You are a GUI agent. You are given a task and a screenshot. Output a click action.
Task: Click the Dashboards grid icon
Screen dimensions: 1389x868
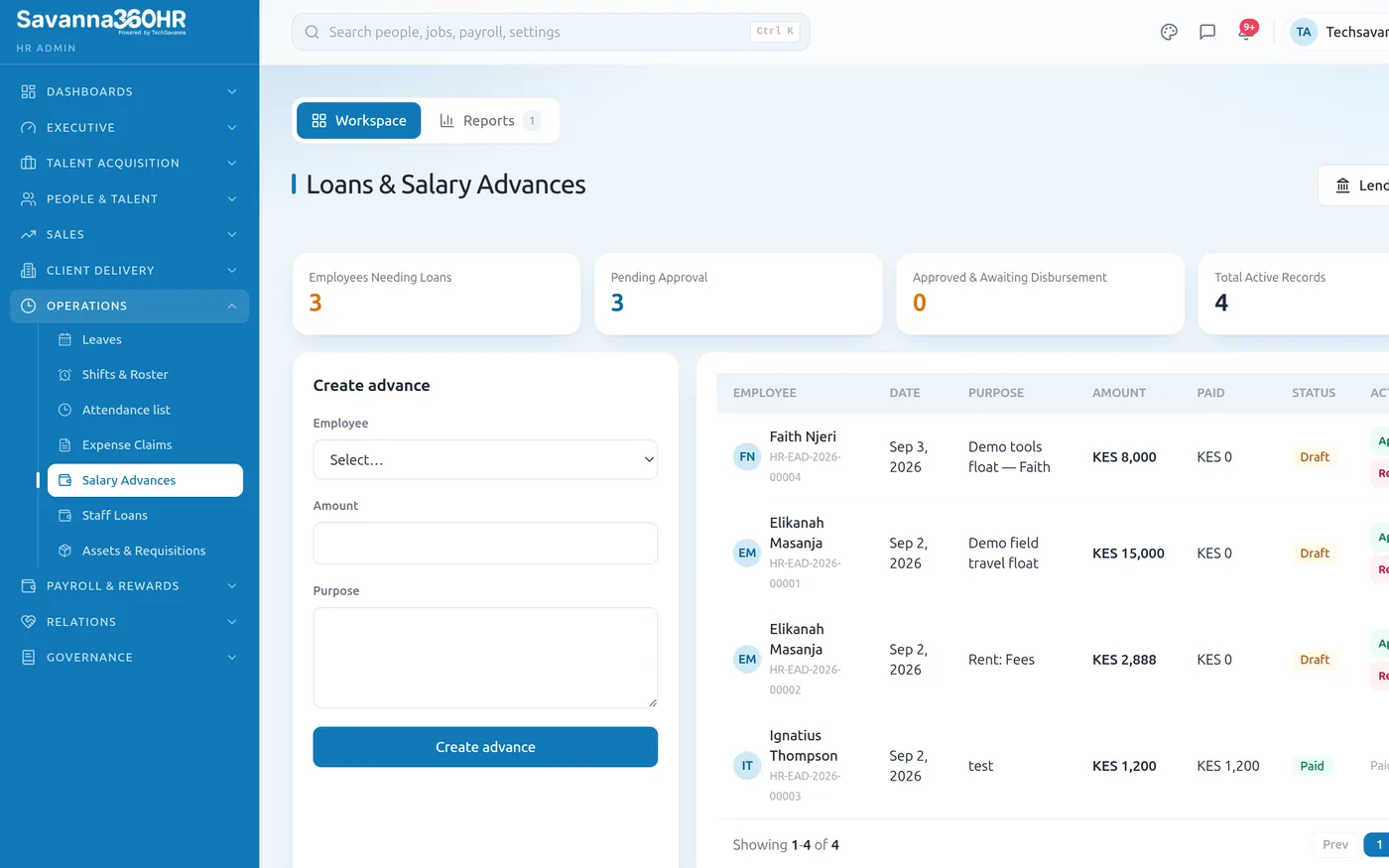tap(28, 91)
